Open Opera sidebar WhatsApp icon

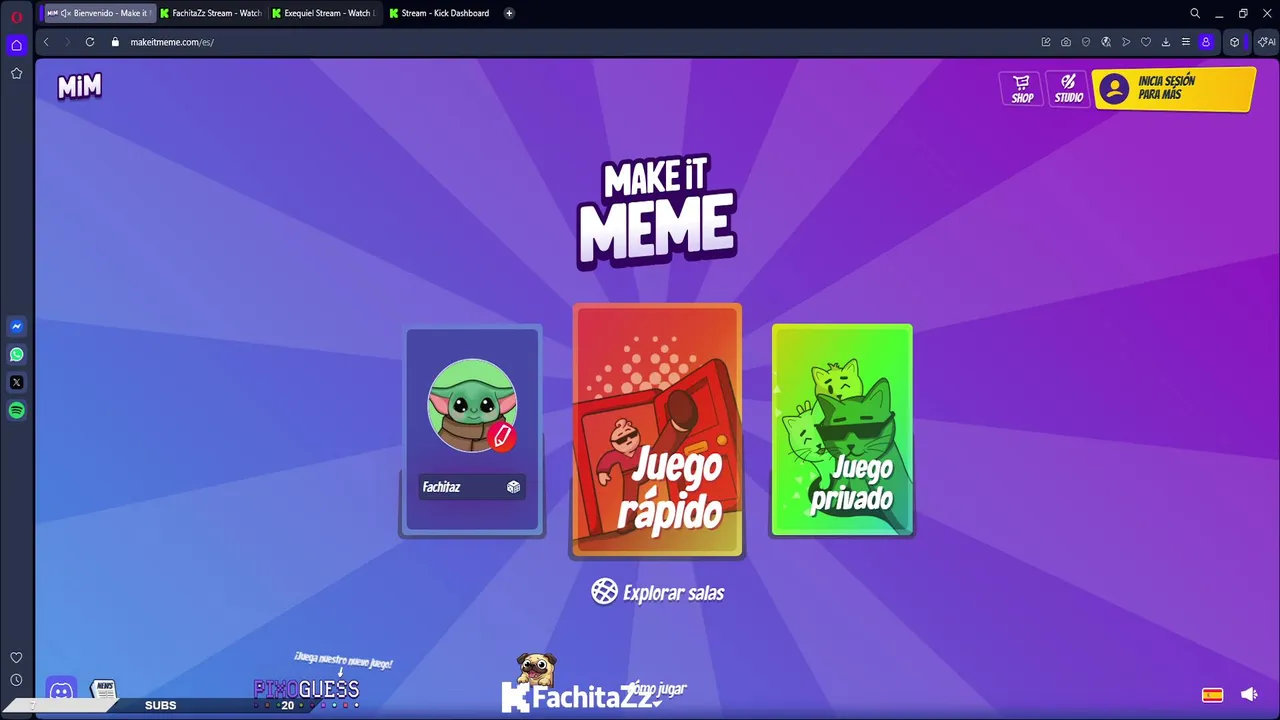[x=16, y=354]
